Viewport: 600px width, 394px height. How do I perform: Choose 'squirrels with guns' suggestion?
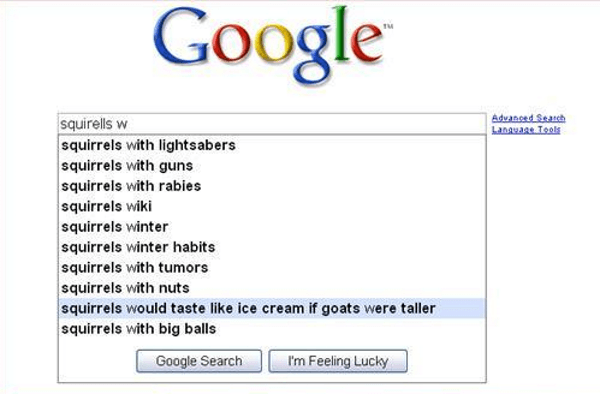pyautogui.click(x=272, y=166)
